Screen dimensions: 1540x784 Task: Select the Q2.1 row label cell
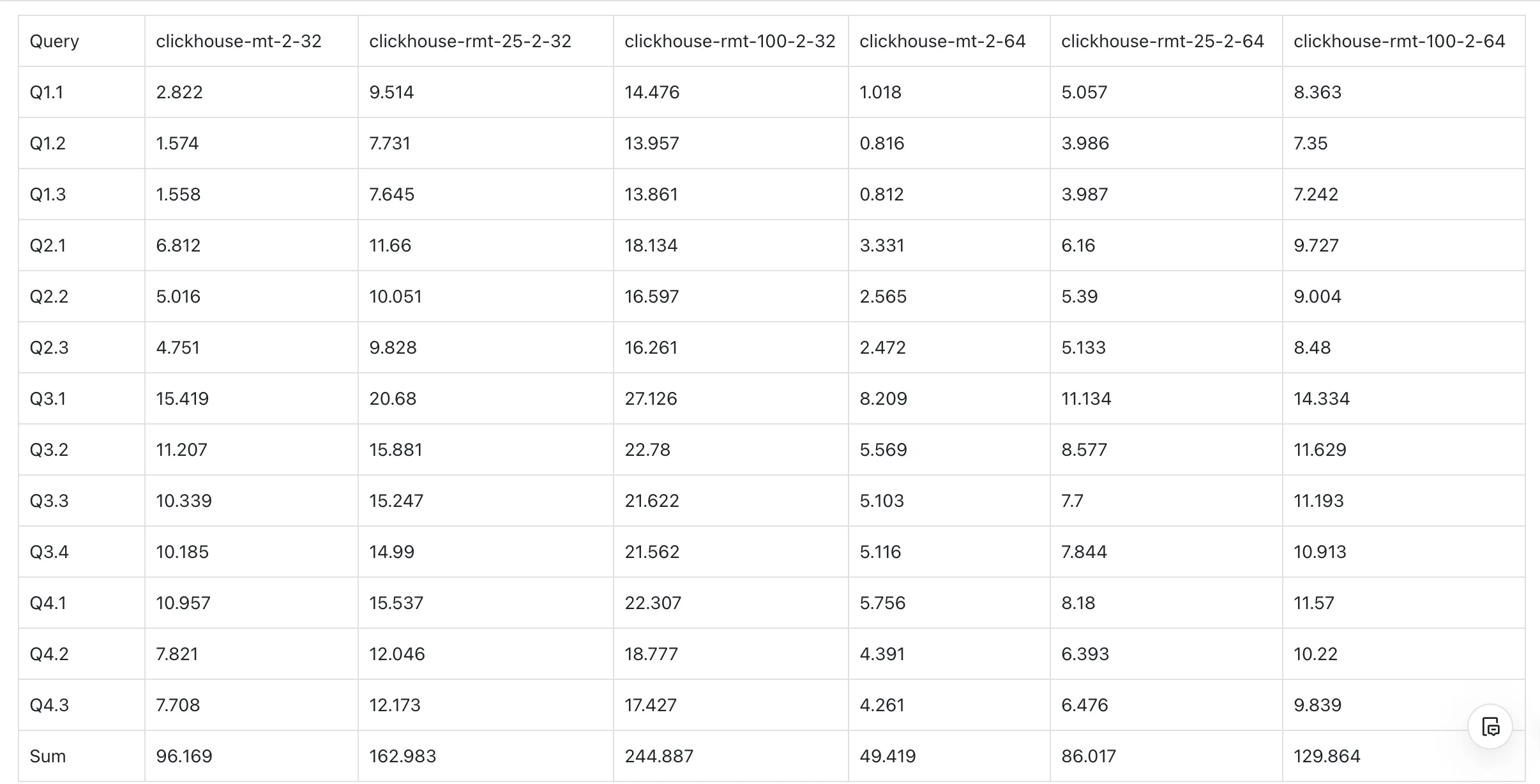(48, 245)
